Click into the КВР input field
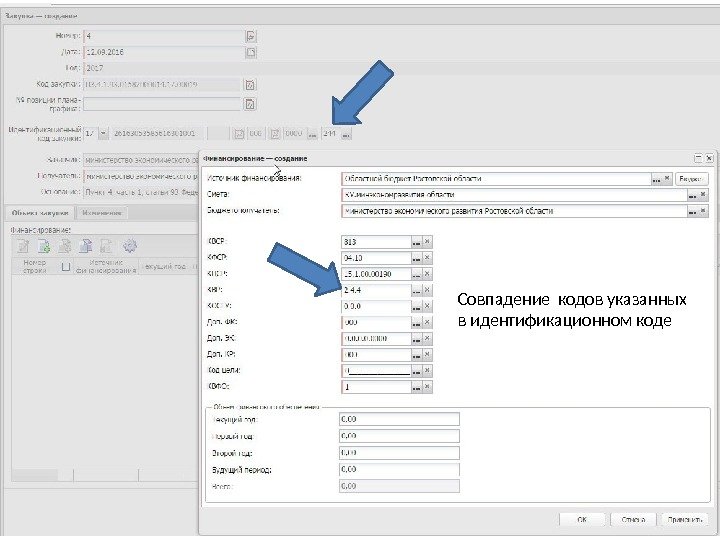This screenshot has height=540, width=720. tap(376, 290)
